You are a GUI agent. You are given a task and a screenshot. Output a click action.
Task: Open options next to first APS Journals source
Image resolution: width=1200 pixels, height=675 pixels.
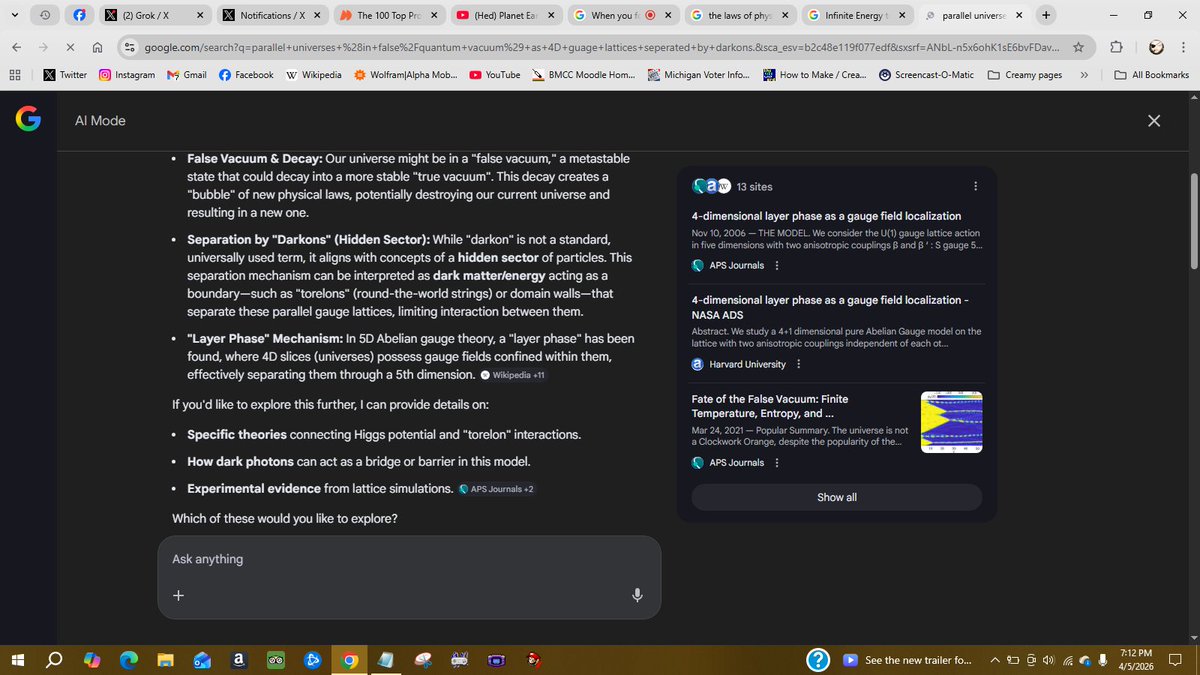coord(777,265)
